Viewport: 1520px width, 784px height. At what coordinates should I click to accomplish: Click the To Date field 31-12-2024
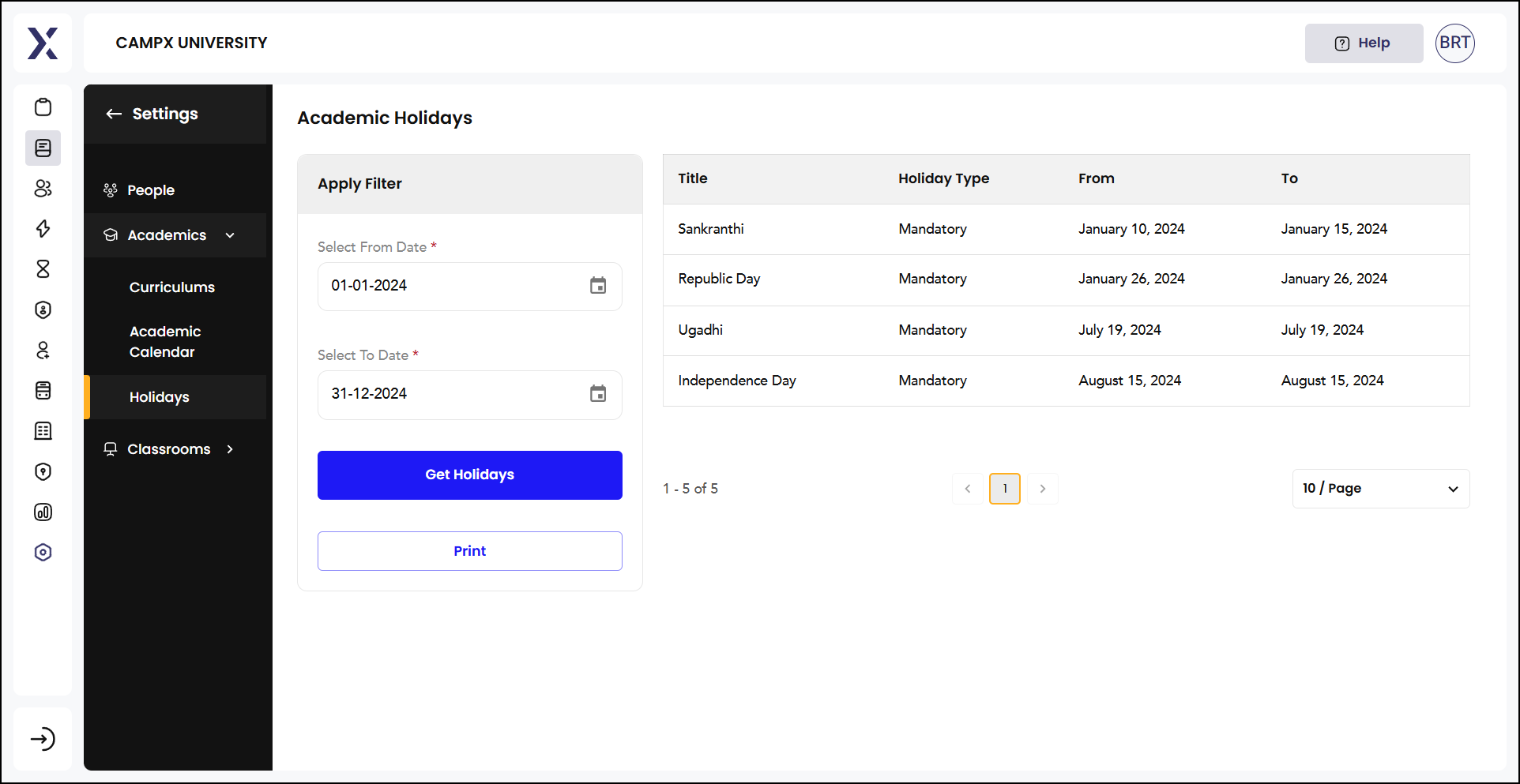[470, 395]
